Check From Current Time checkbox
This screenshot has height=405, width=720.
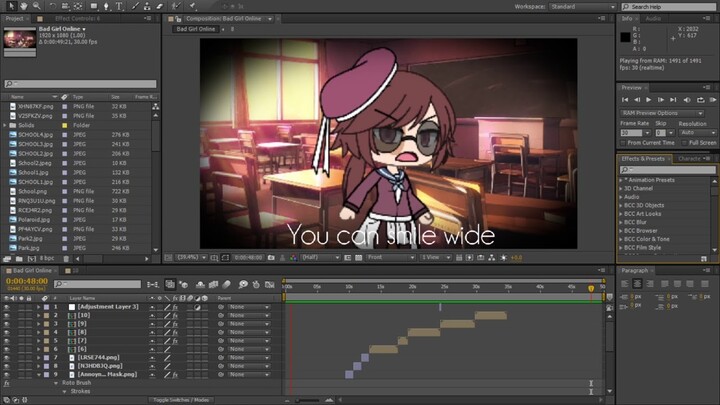(x=623, y=143)
